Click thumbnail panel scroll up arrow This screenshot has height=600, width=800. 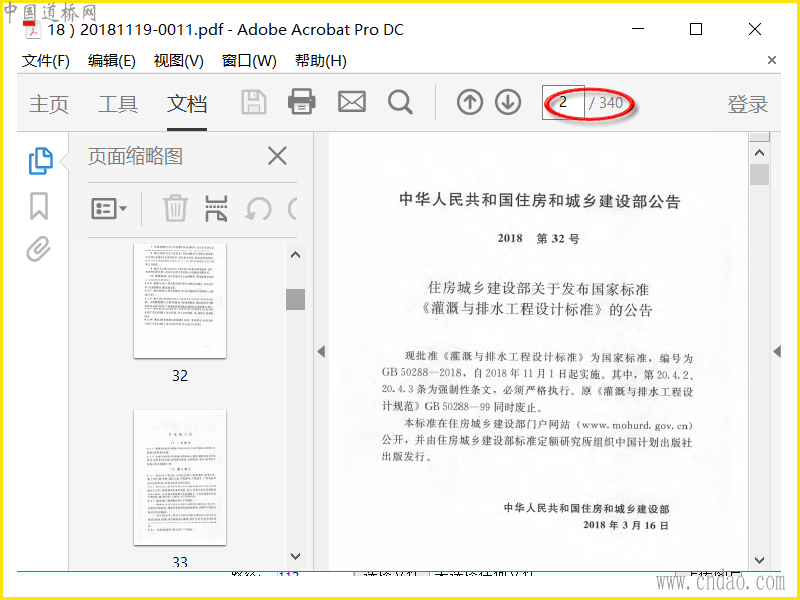tap(295, 255)
